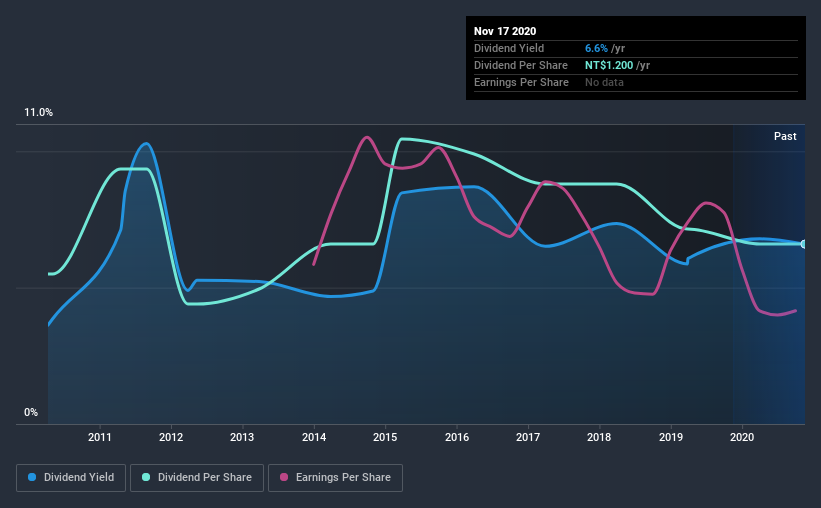This screenshot has height=508, width=821.
Task: Click the tooltip Dividend Per Share row label
Action: (x=520, y=65)
